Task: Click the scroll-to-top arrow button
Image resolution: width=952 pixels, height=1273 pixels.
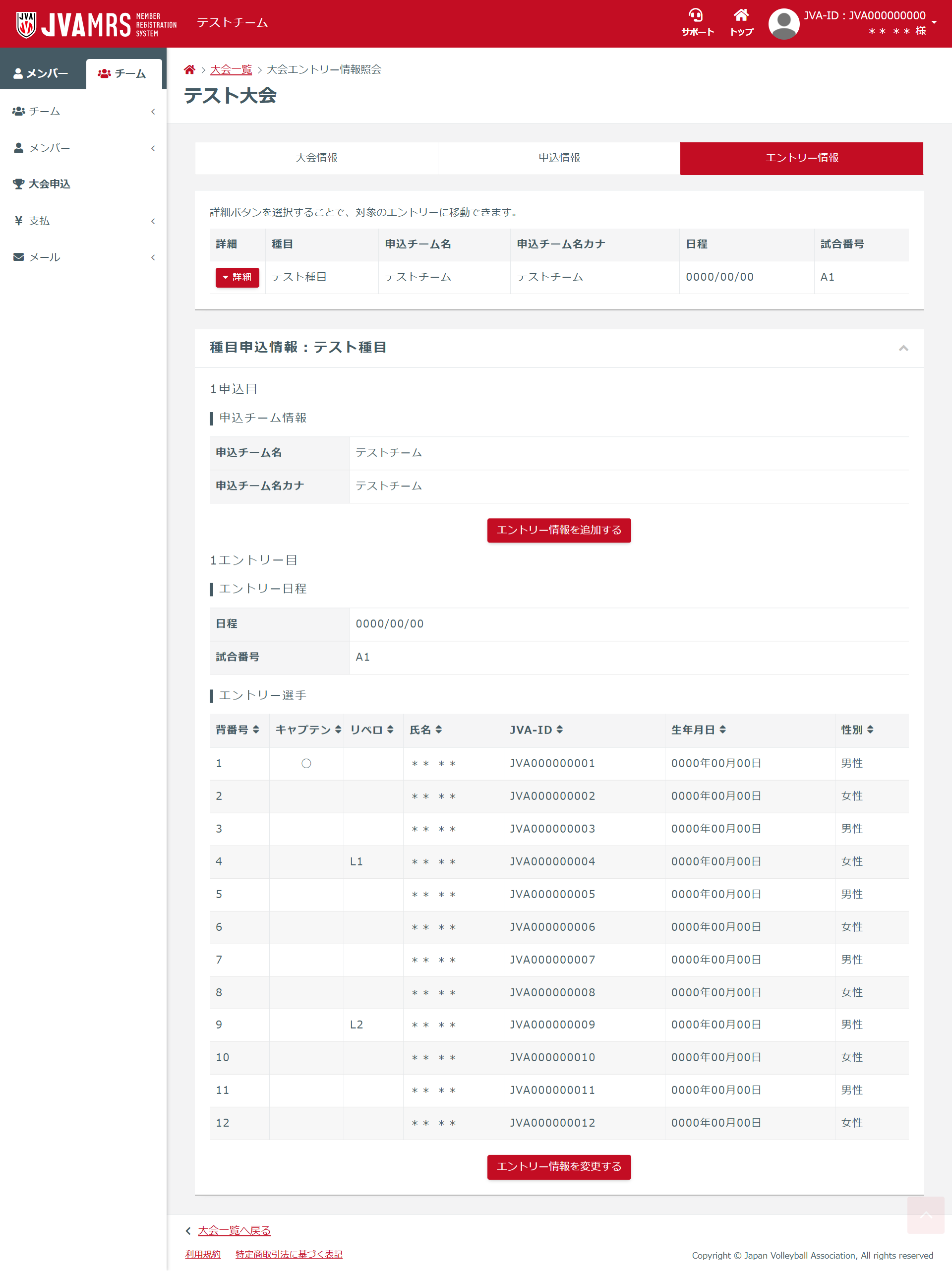Action: (x=926, y=1215)
